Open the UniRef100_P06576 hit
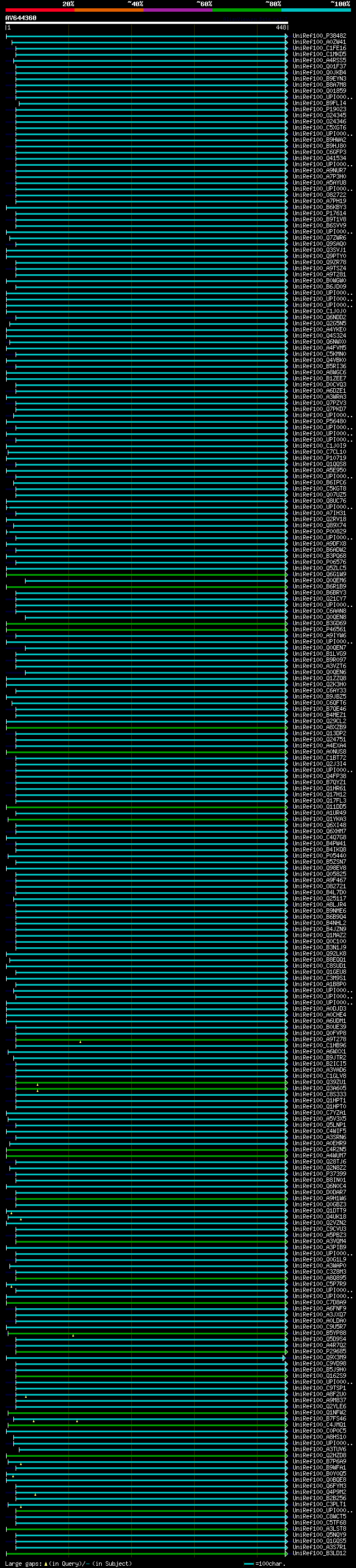 click(319, 562)
